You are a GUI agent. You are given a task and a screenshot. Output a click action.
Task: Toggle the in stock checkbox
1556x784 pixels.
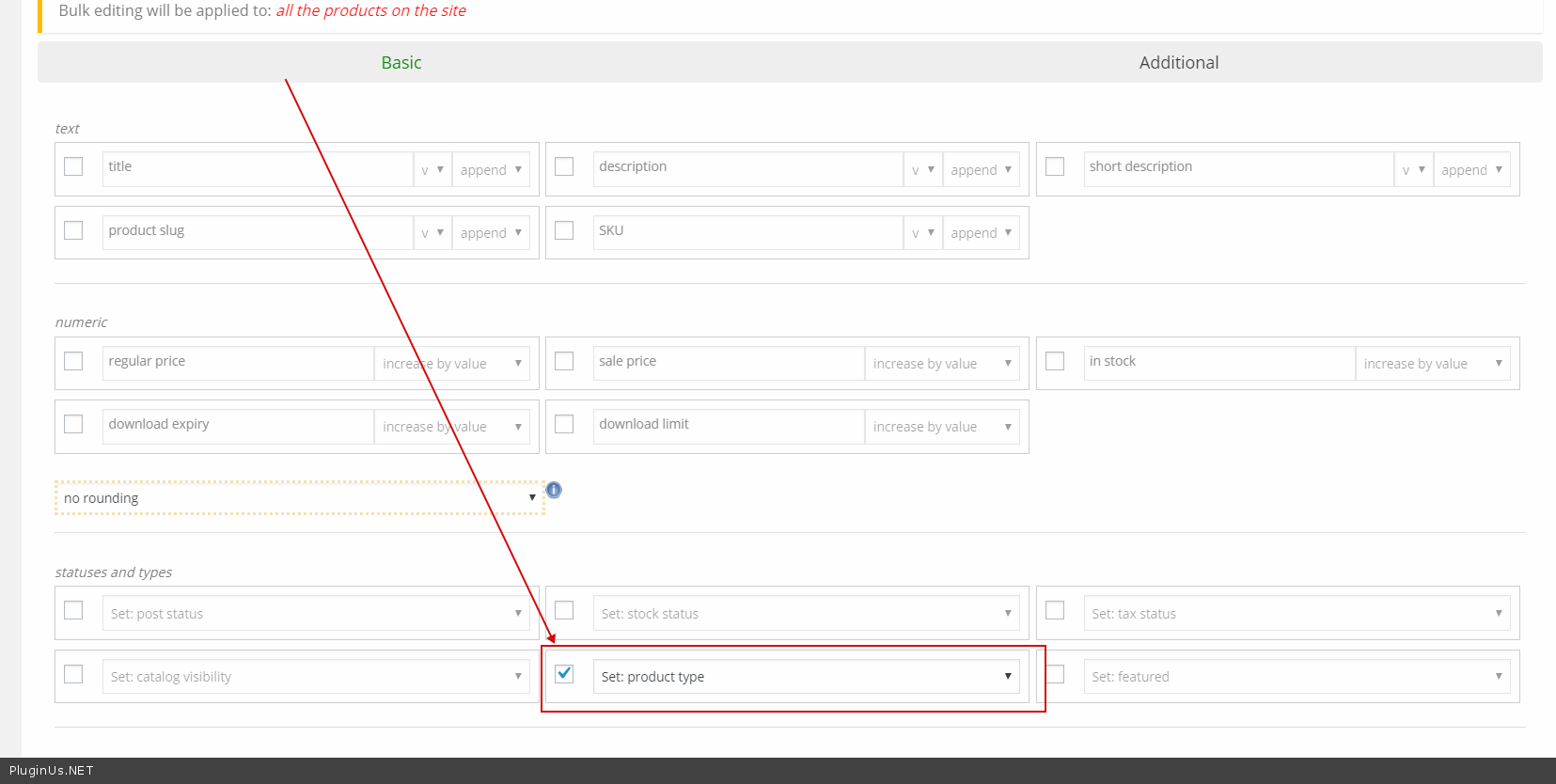[x=1055, y=361]
